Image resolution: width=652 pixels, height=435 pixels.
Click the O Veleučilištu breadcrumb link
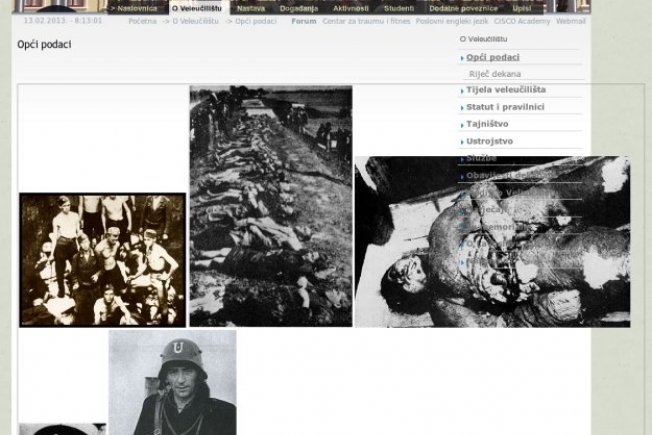click(195, 21)
